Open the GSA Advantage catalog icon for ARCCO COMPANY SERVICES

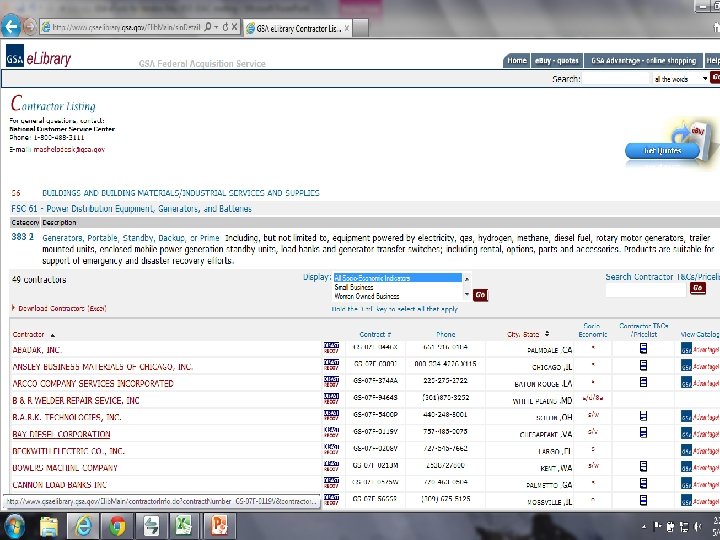point(700,382)
